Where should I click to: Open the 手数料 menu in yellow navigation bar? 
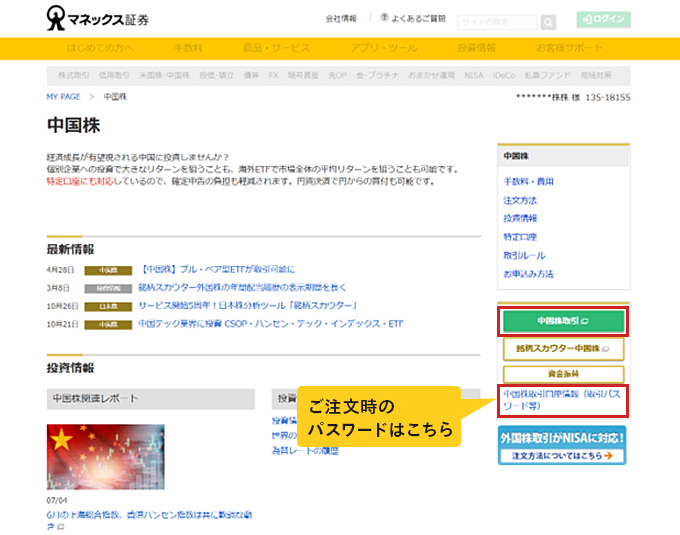tap(190, 48)
